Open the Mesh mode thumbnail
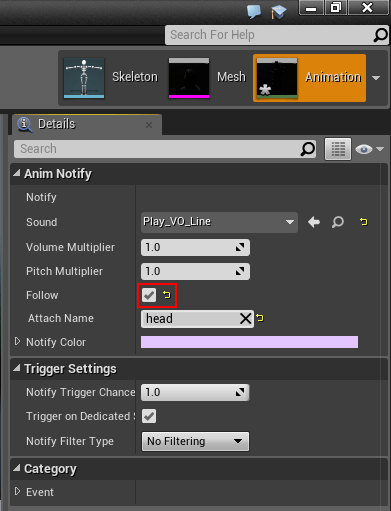This screenshot has width=391, height=511. point(189,78)
